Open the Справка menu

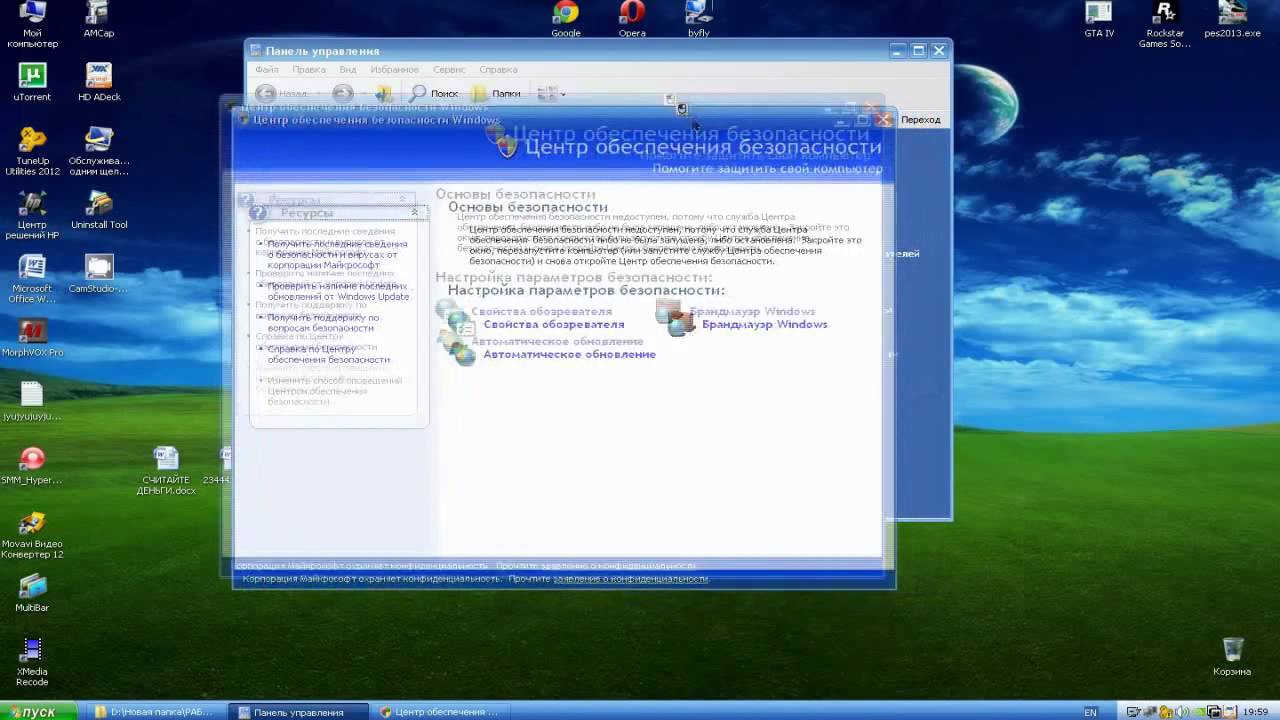pyautogui.click(x=498, y=70)
